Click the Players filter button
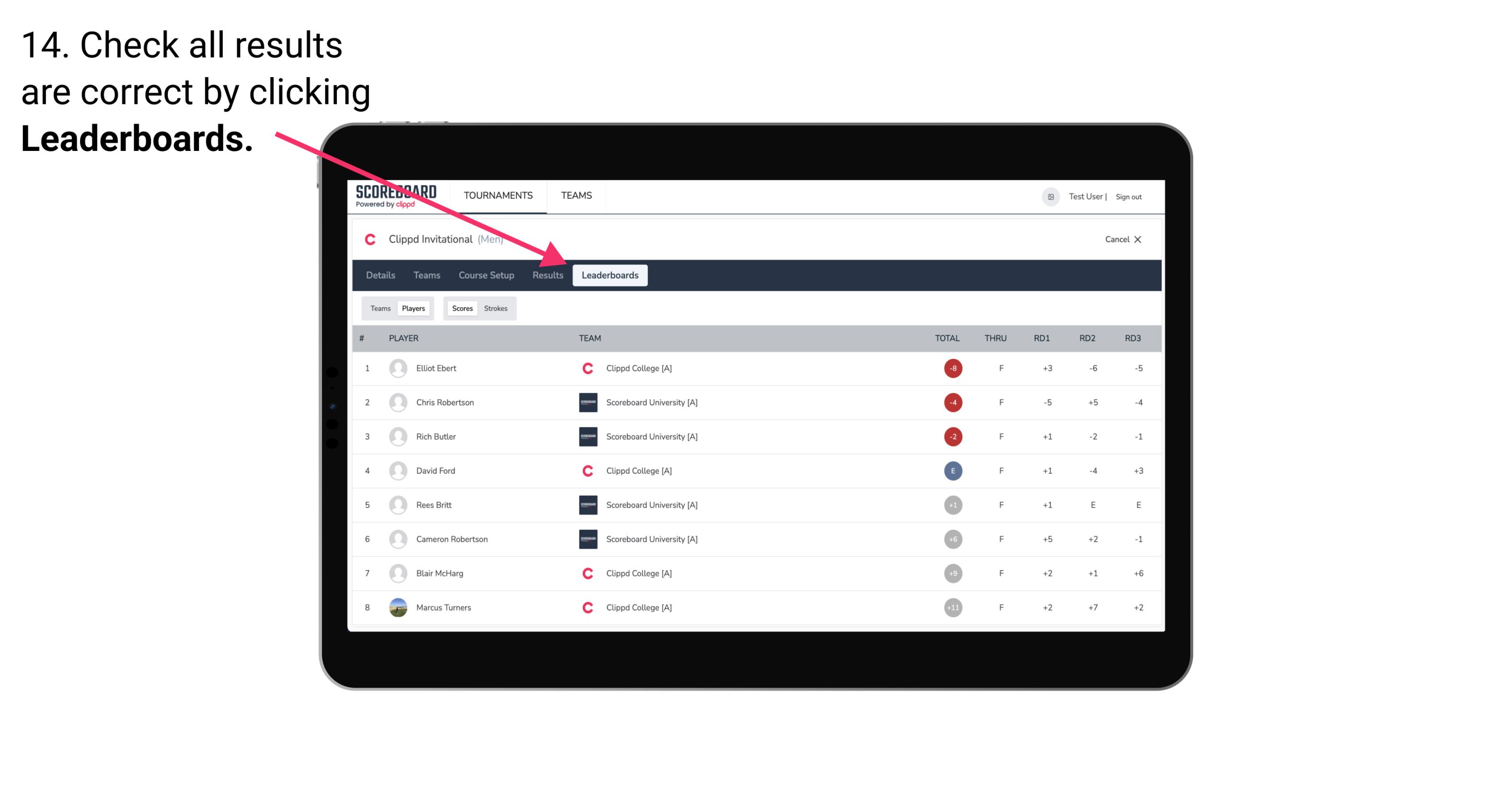Screen dimensions: 1510x812 coord(413,308)
